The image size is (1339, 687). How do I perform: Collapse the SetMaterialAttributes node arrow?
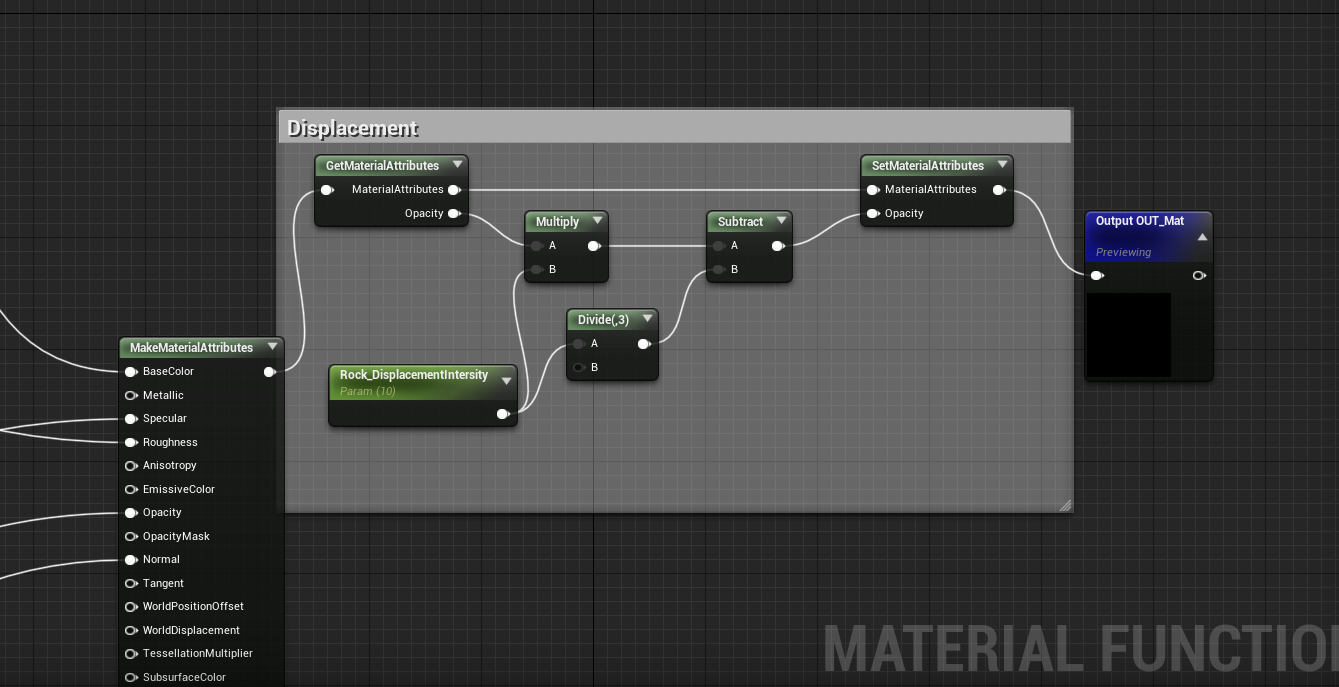click(1002, 165)
